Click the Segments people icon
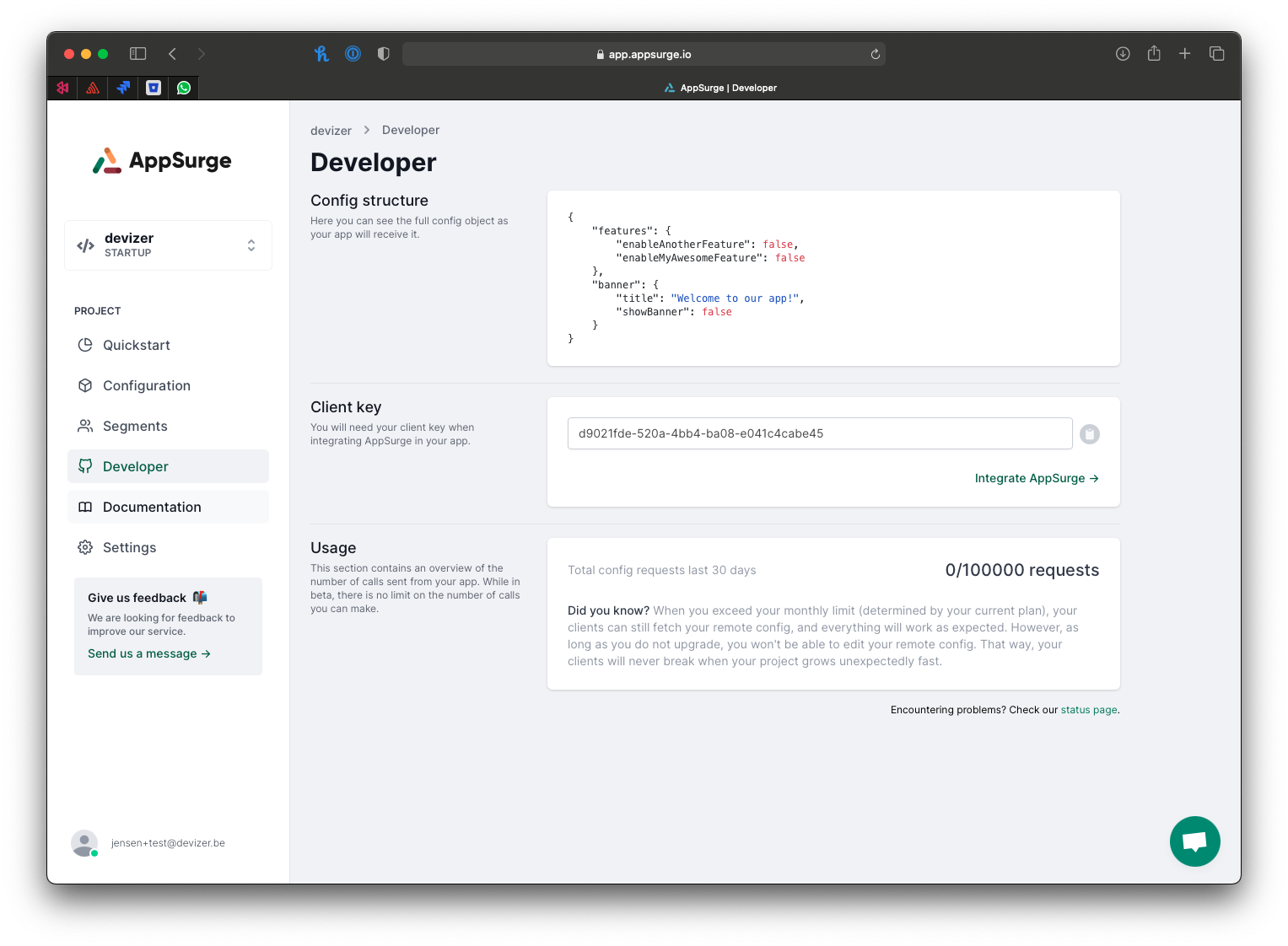Viewport: 1288px width, 946px height. pyautogui.click(x=85, y=426)
